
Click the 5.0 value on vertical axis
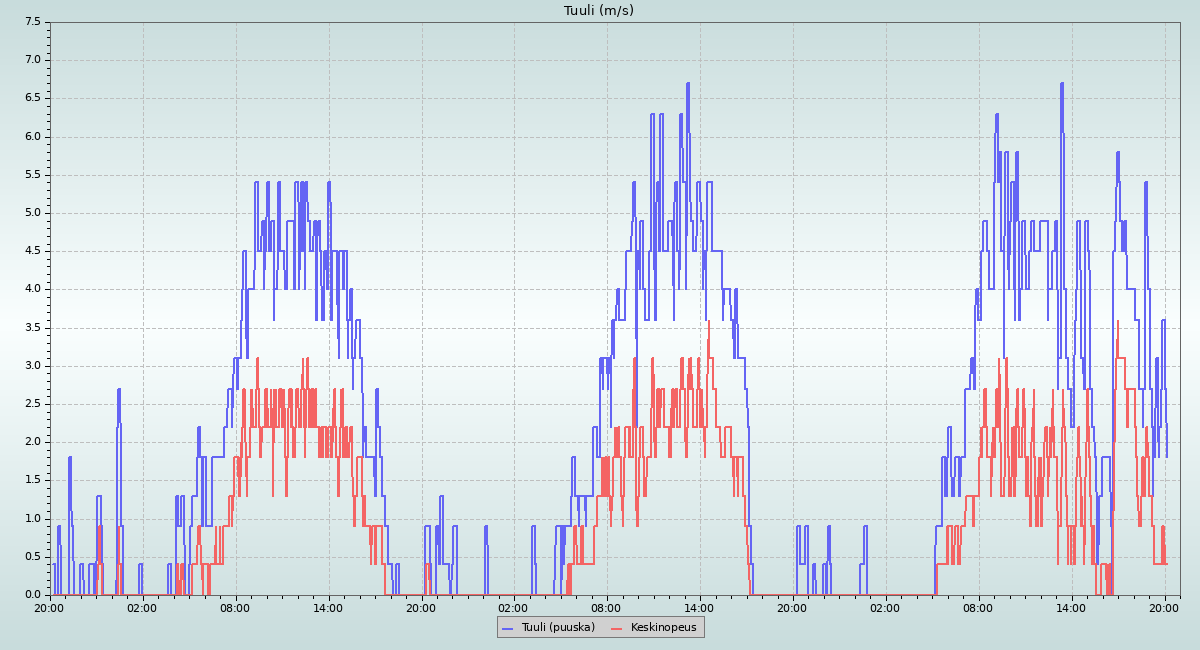tap(32, 212)
